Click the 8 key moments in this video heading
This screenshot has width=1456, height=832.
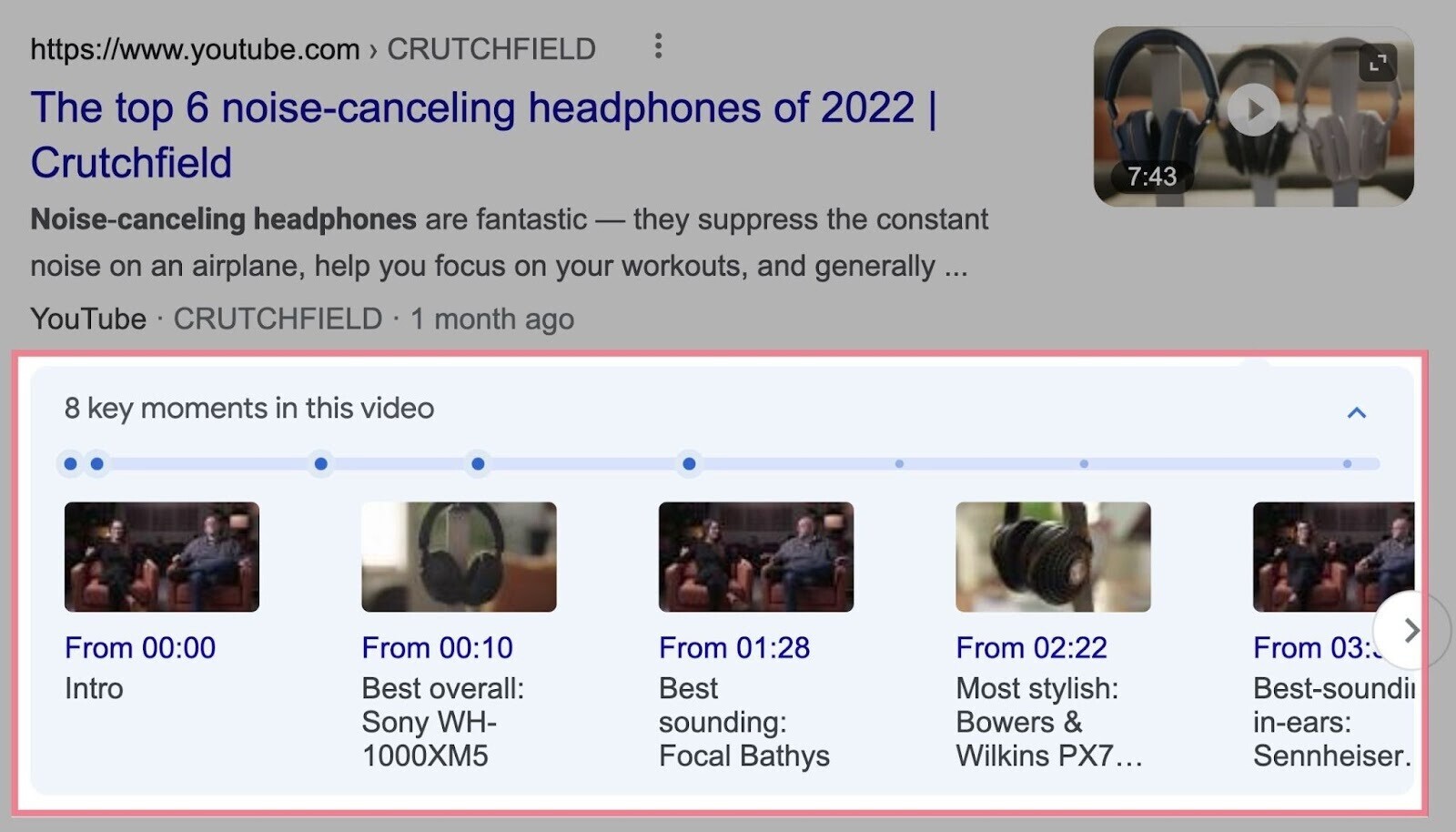tap(249, 409)
